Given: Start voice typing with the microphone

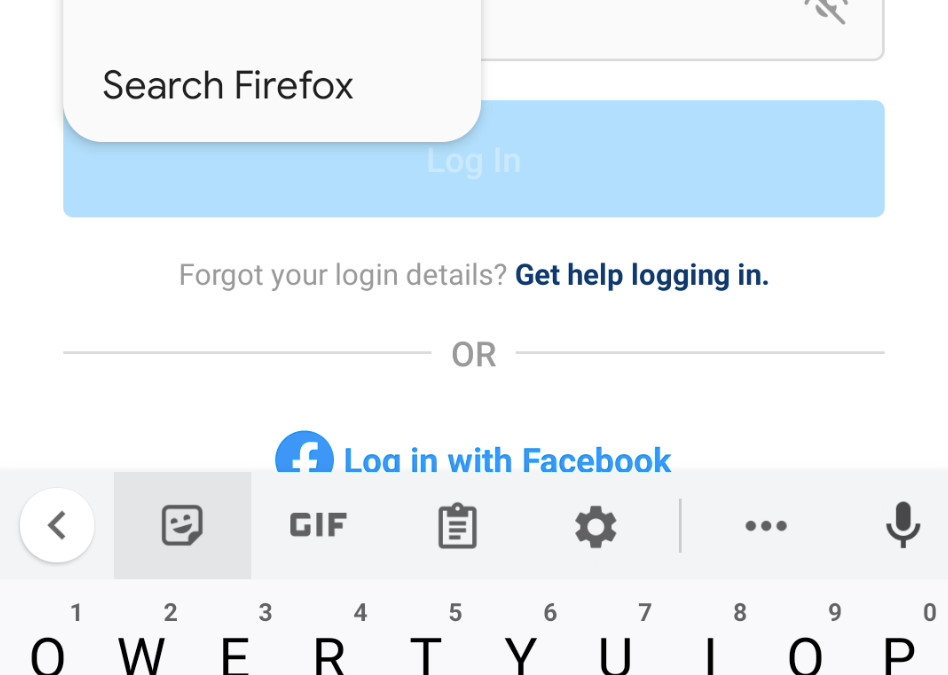Looking at the screenshot, I should pos(902,525).
